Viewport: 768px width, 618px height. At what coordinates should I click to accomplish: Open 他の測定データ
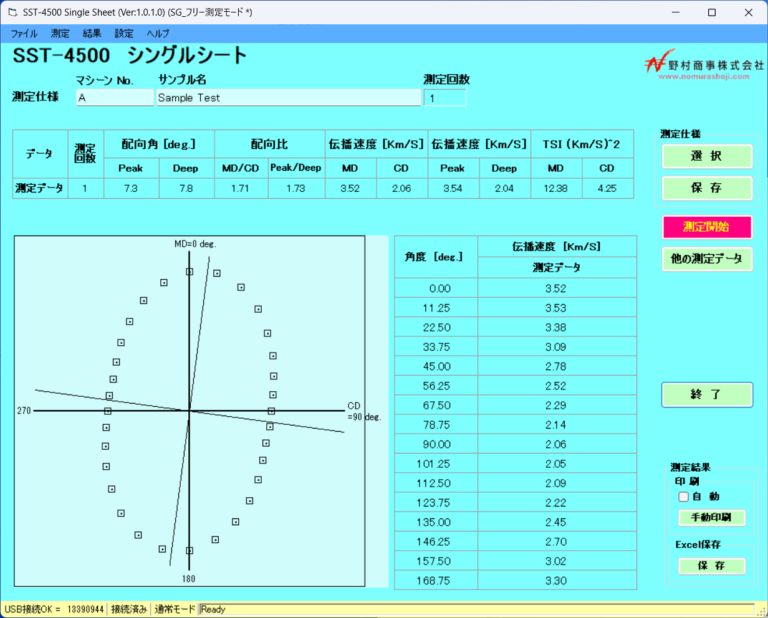[x=707, y=259]
